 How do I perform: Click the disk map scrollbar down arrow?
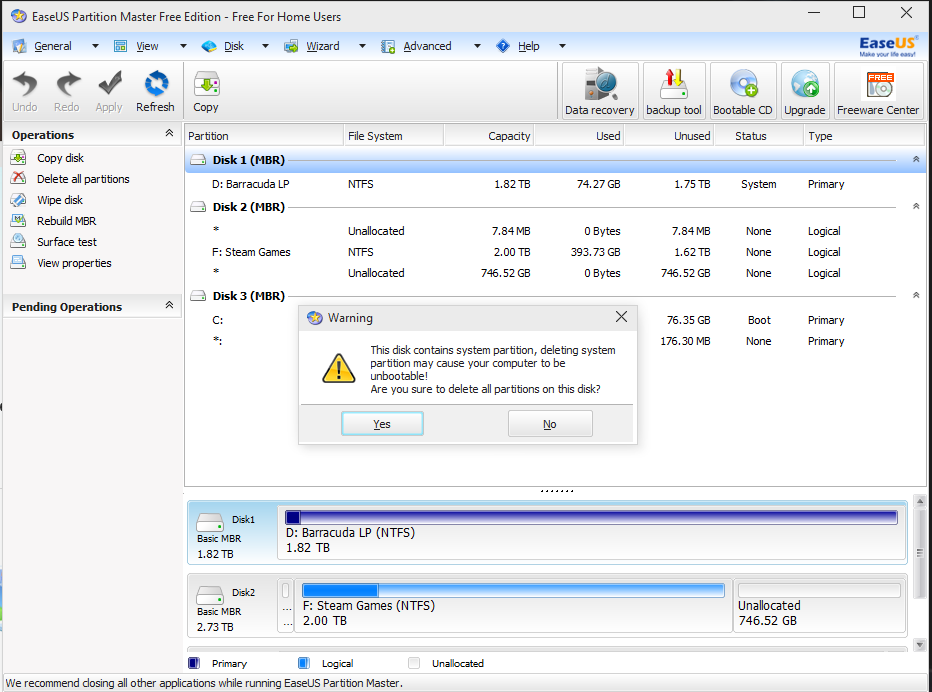[x=920, y=645]
